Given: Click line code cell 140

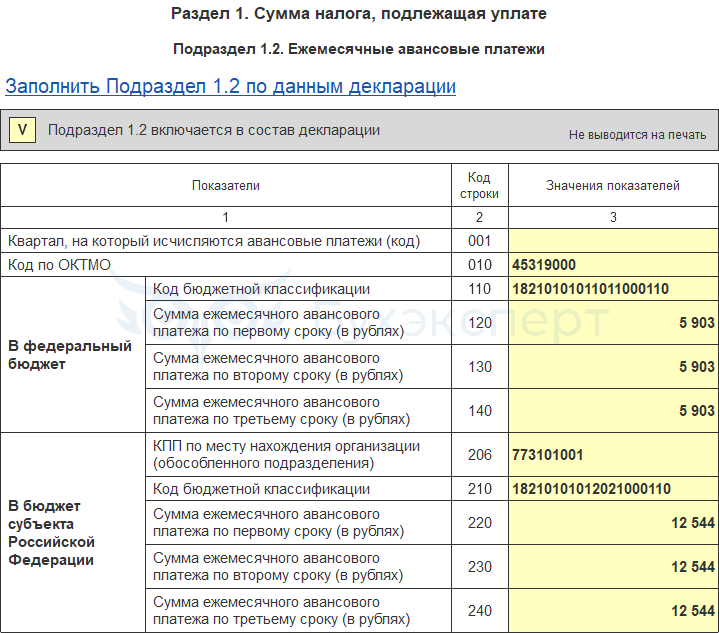Looking at the screenshot, I should tap(480, 411).
